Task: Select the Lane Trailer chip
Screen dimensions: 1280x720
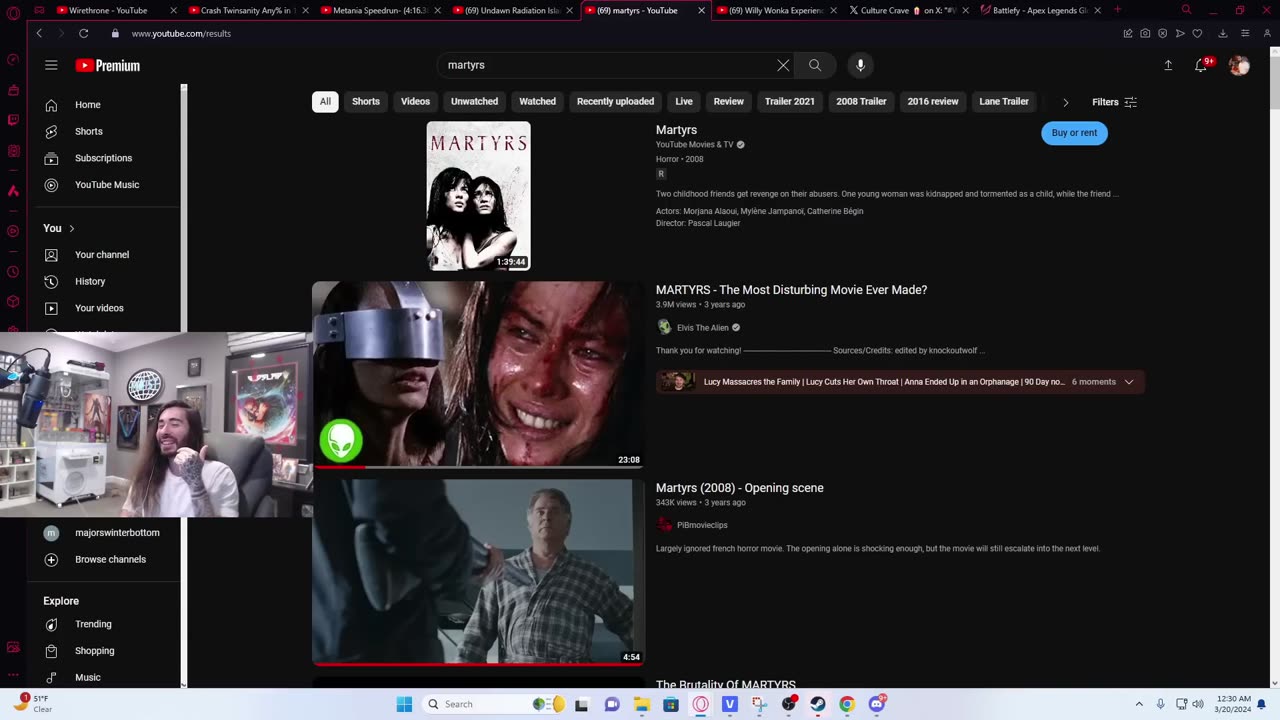Action: pos(1004,101)
